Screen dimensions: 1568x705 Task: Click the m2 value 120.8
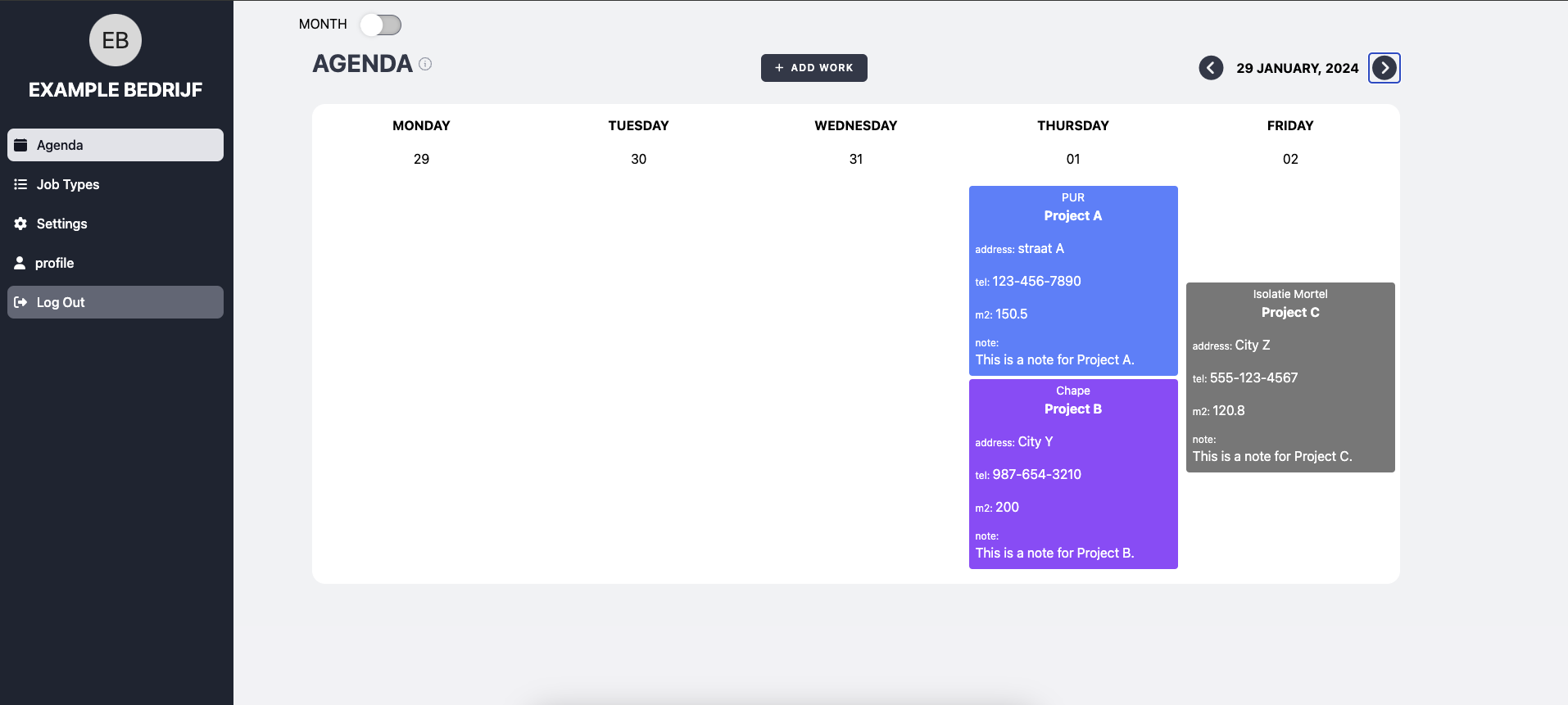coord(1228,410)
